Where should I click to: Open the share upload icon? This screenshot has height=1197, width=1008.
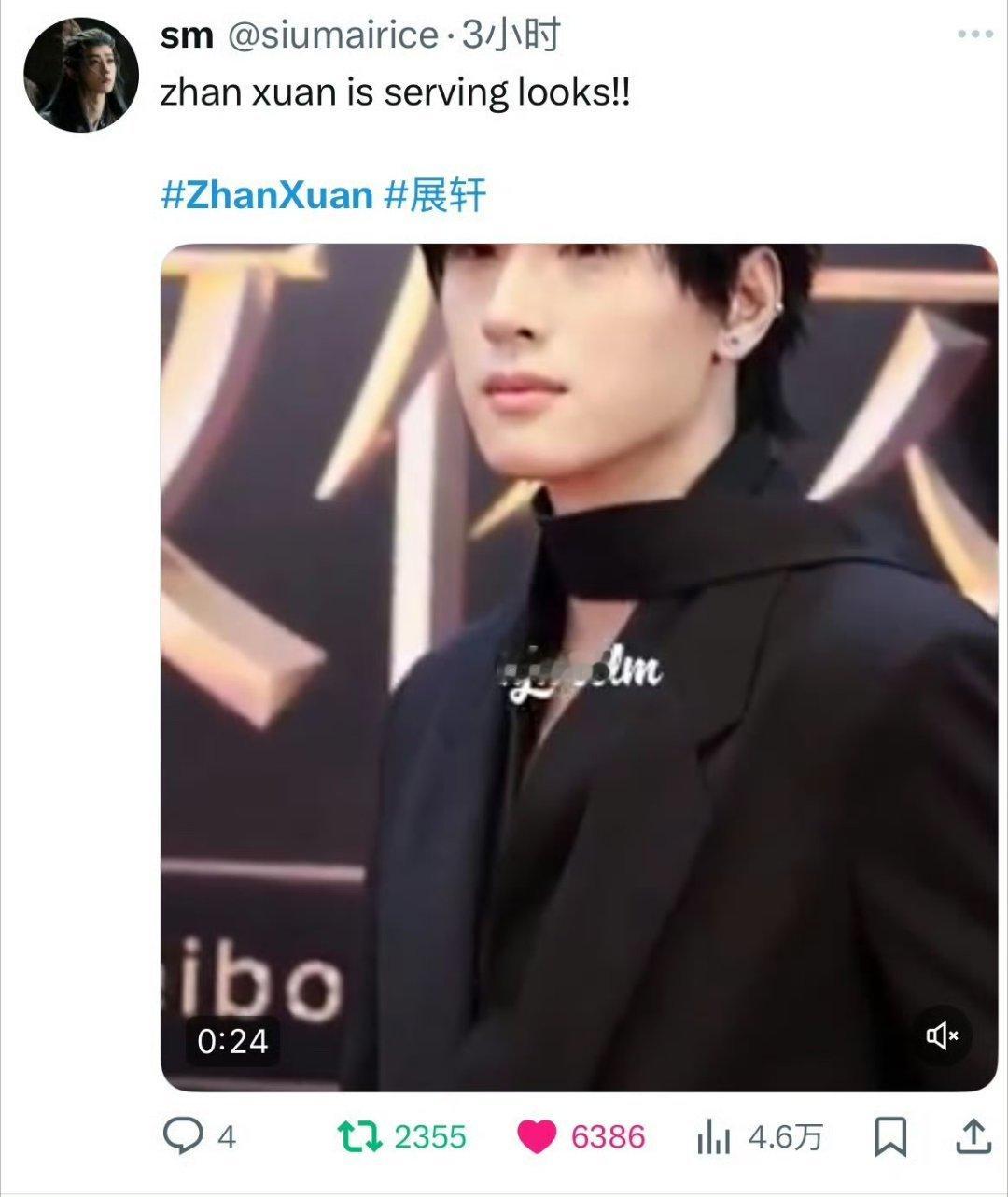tap(973, 1136)
